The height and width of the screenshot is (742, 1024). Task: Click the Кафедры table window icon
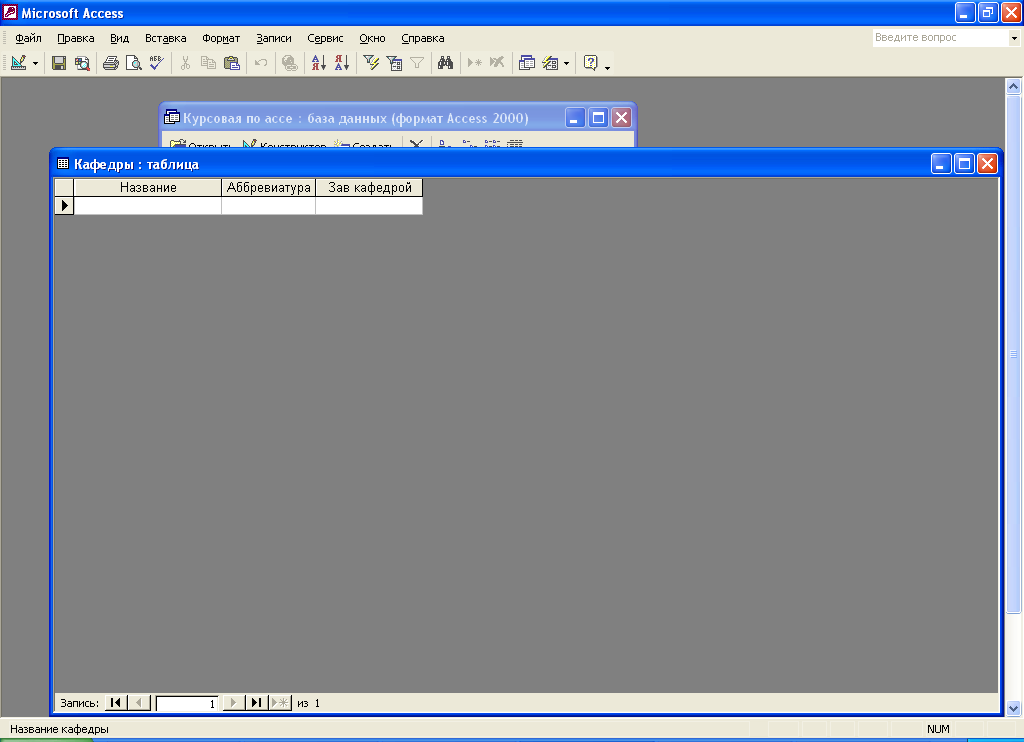[63, 163]
